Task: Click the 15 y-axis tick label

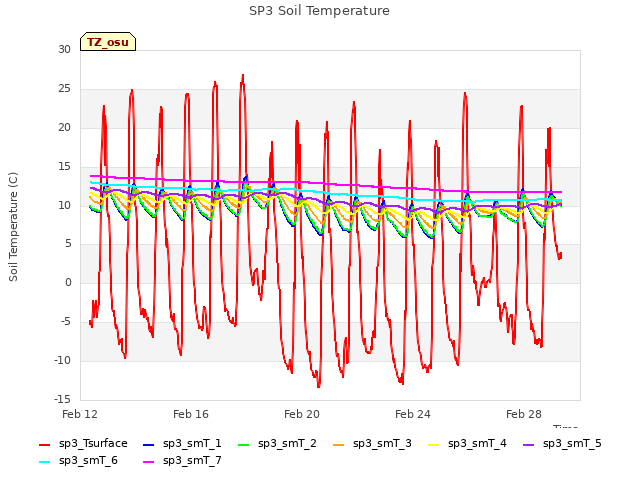Action: coord(64,167)
